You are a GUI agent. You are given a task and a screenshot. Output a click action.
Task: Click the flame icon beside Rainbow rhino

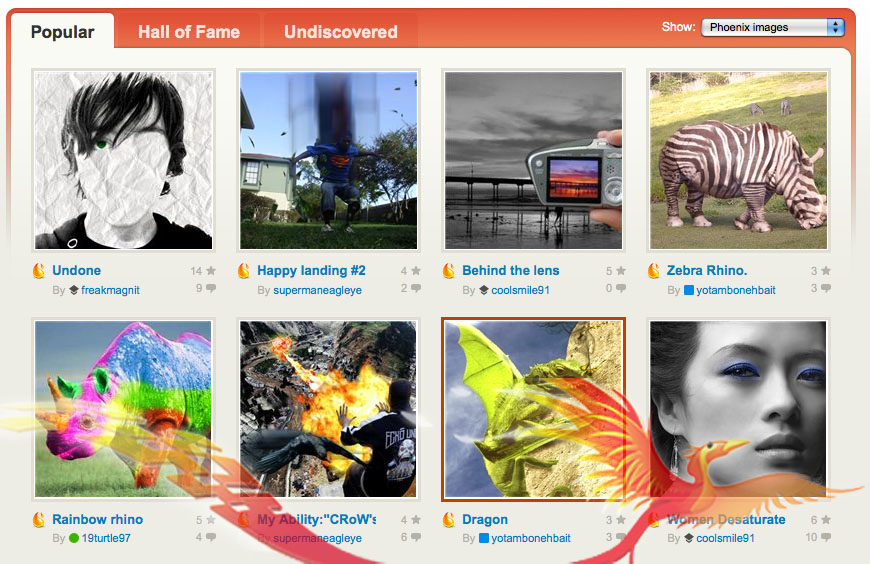tap(39, 520)
